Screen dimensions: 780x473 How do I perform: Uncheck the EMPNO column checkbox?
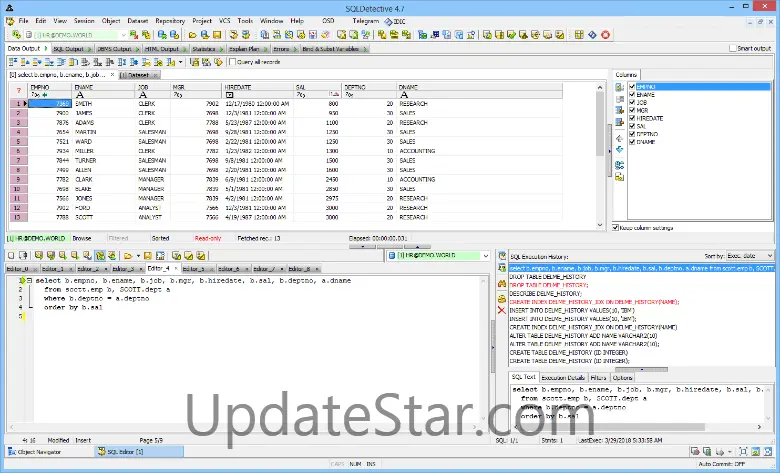tap(632, 87)
